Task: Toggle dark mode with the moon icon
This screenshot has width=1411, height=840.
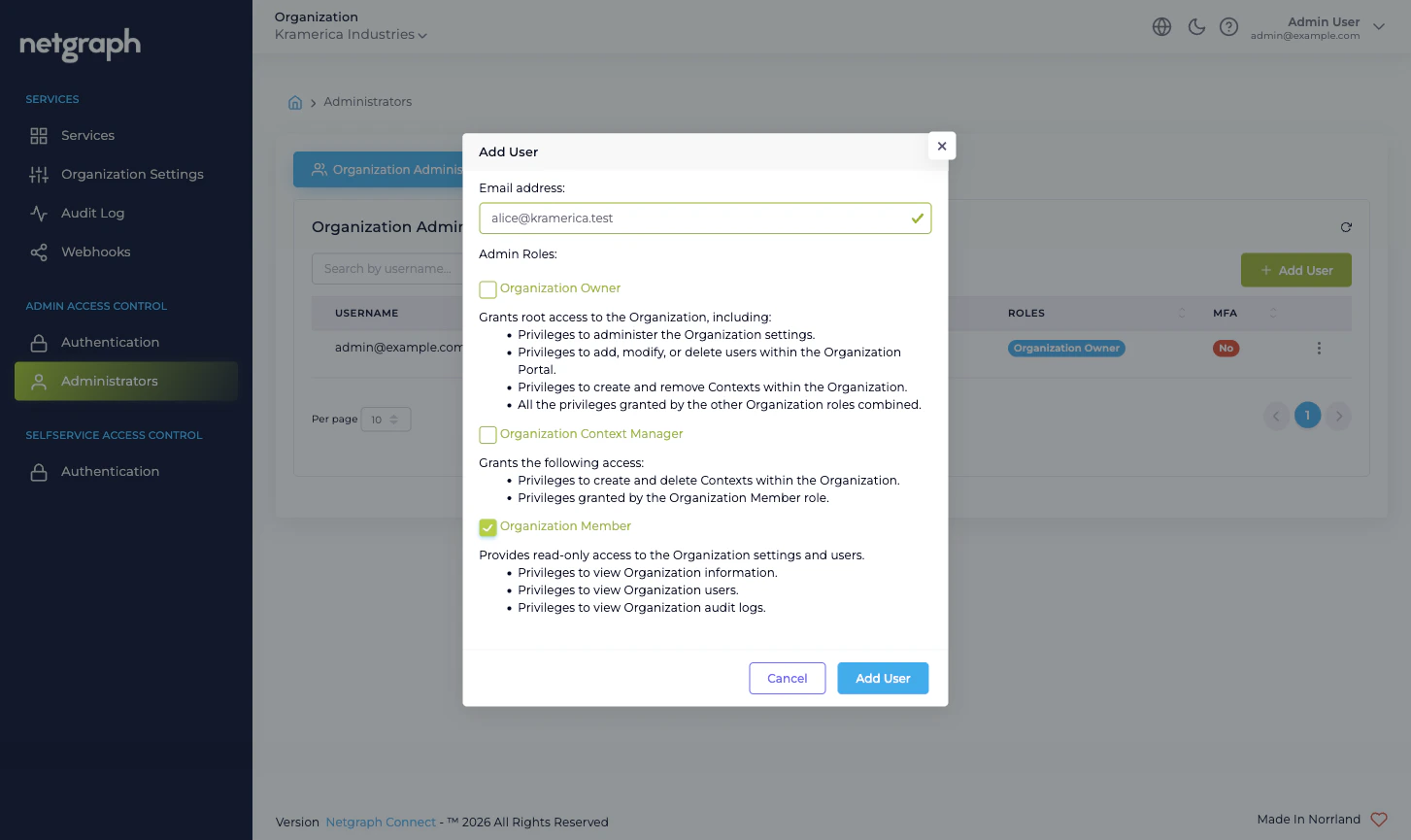Action: [1196, 27]
